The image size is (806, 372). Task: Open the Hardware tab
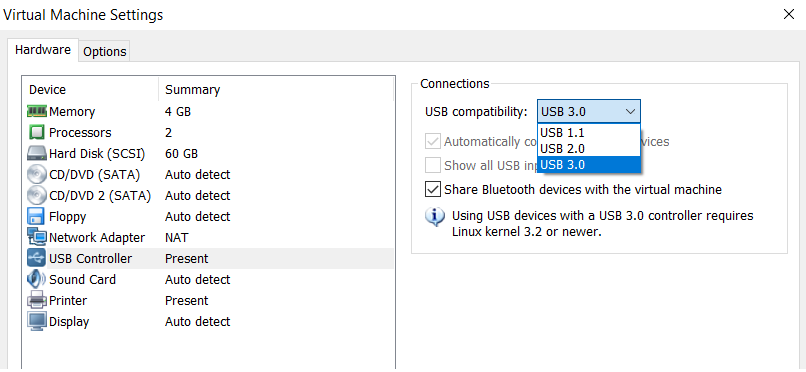(43, 50)
